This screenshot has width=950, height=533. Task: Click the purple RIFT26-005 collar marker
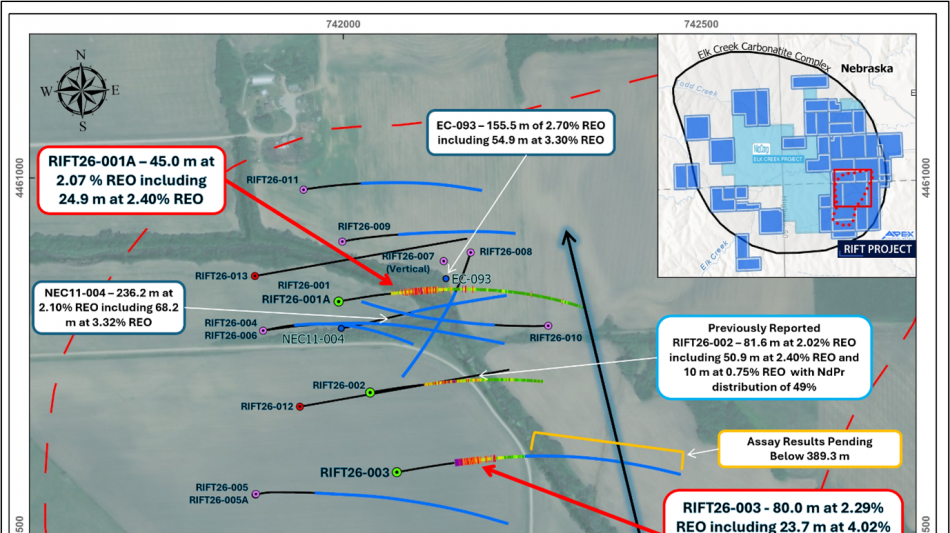coord(256,494)
